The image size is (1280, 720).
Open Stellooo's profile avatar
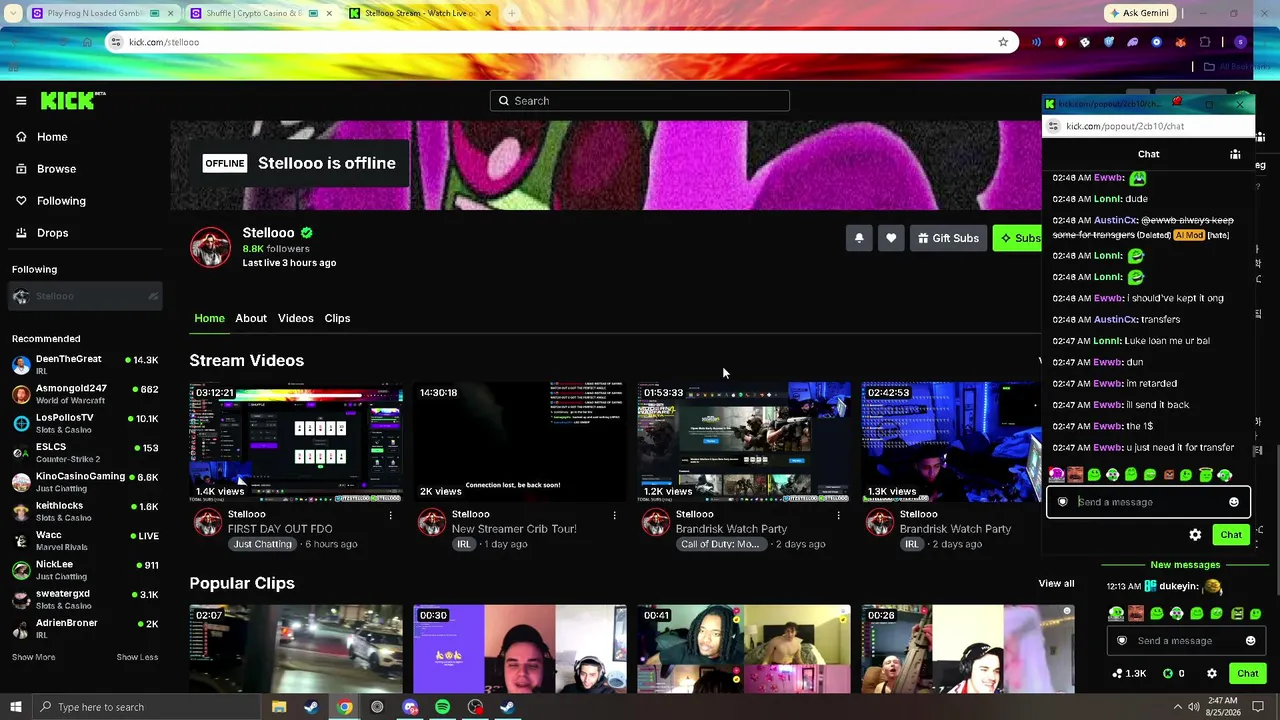[210, 248]
